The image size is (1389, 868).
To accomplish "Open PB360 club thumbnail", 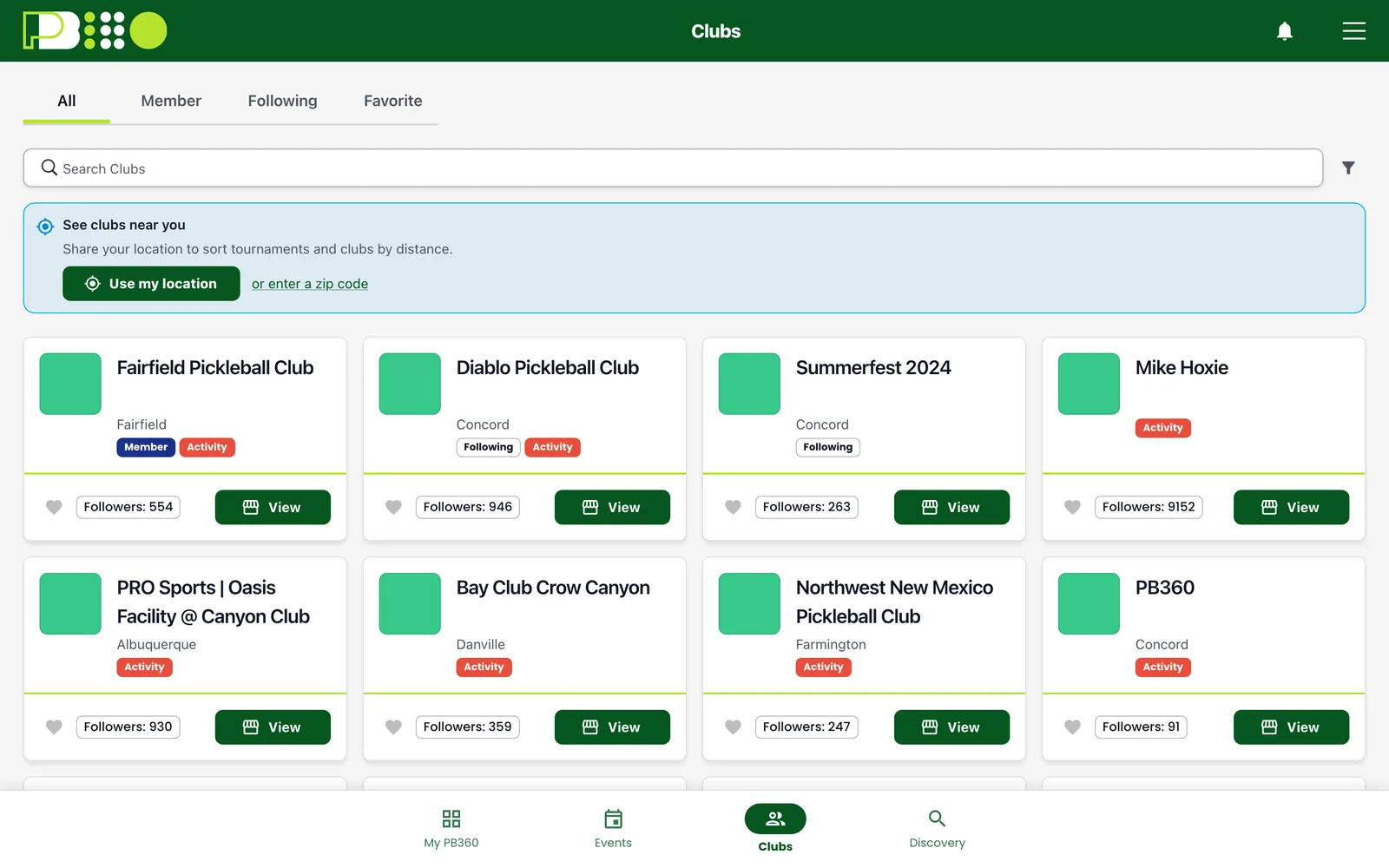I will click(x=1089, y=603).
